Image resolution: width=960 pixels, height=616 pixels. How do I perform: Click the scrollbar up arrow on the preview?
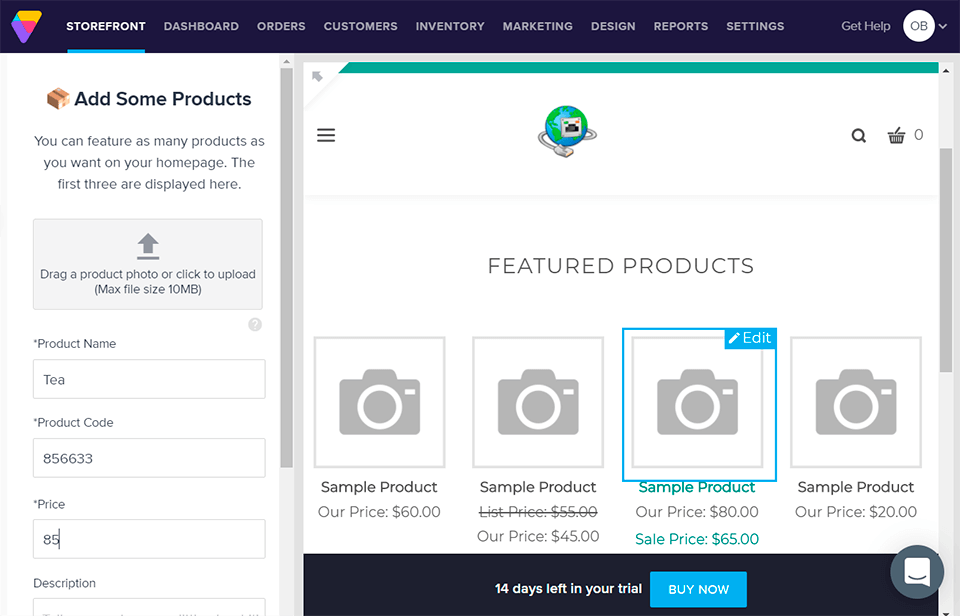tap(945, 68)
